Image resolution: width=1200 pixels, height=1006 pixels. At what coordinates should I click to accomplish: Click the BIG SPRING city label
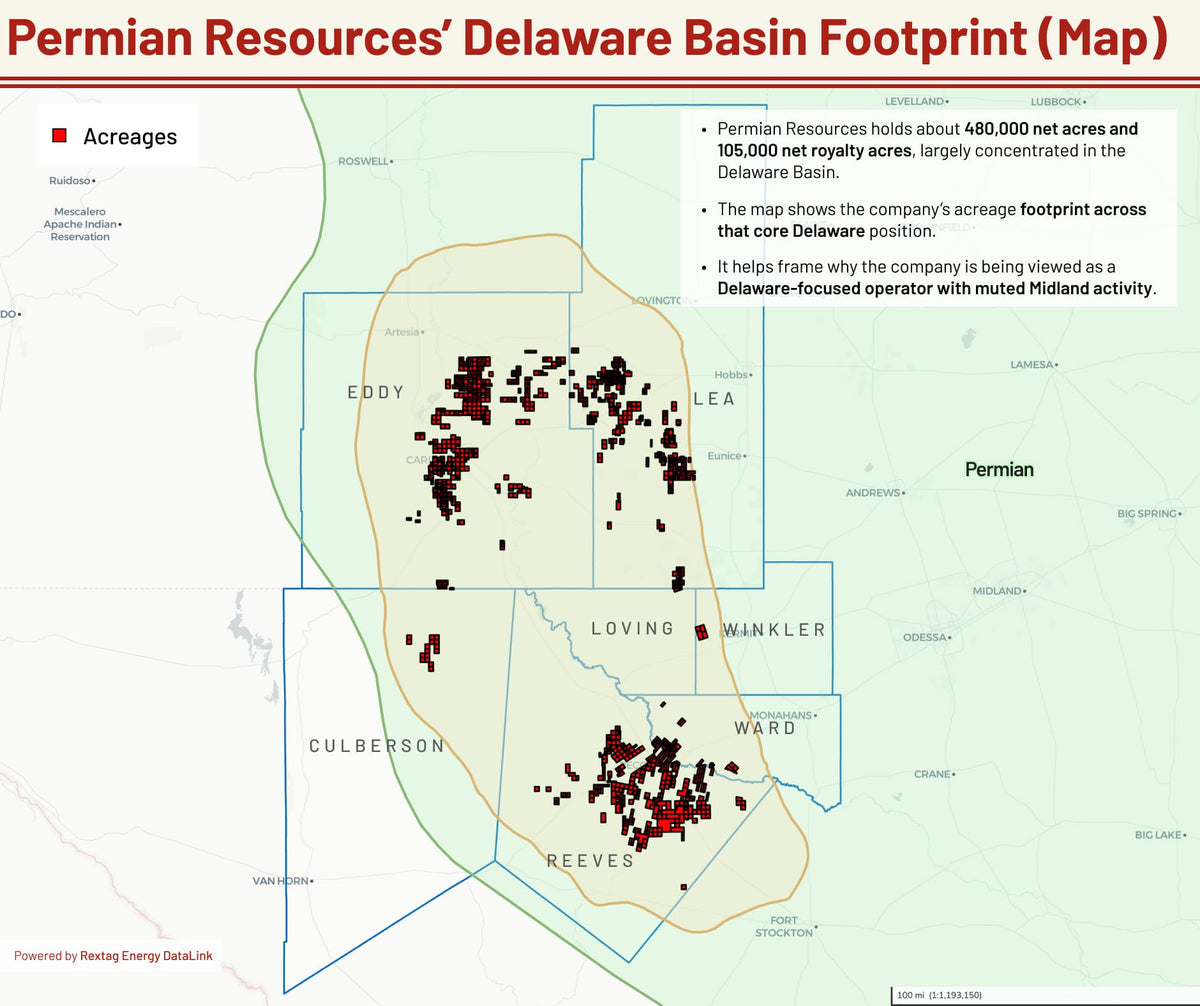click(x=1147, y=513)
